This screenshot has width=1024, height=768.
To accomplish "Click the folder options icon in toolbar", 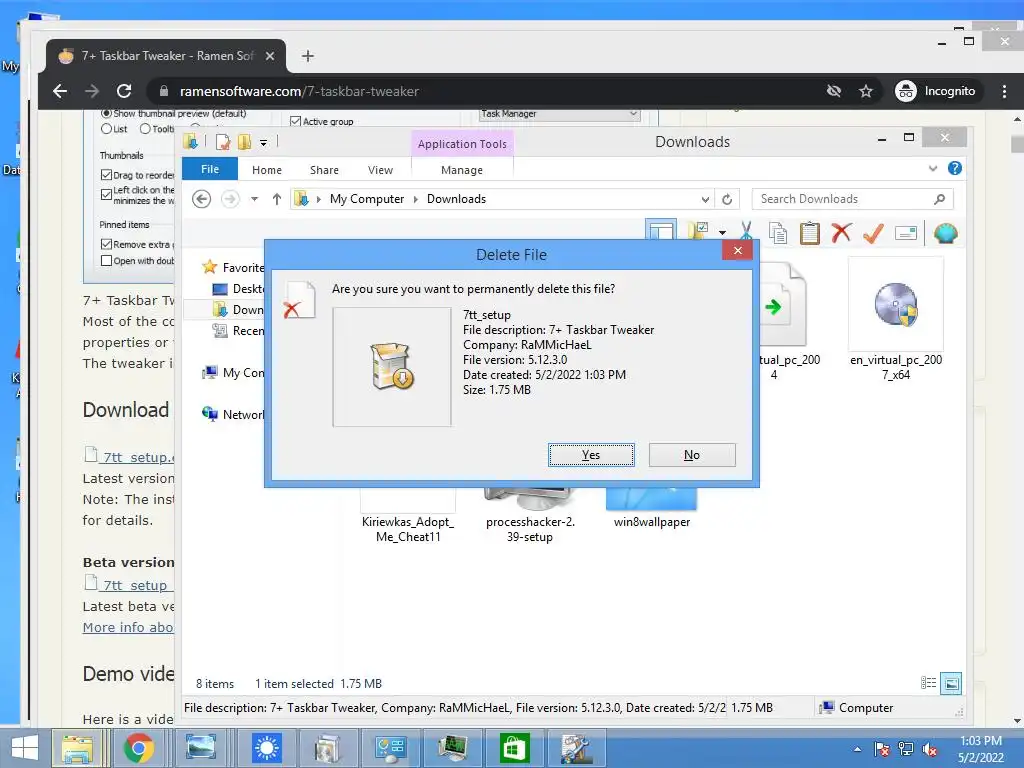I will [698, 231].
